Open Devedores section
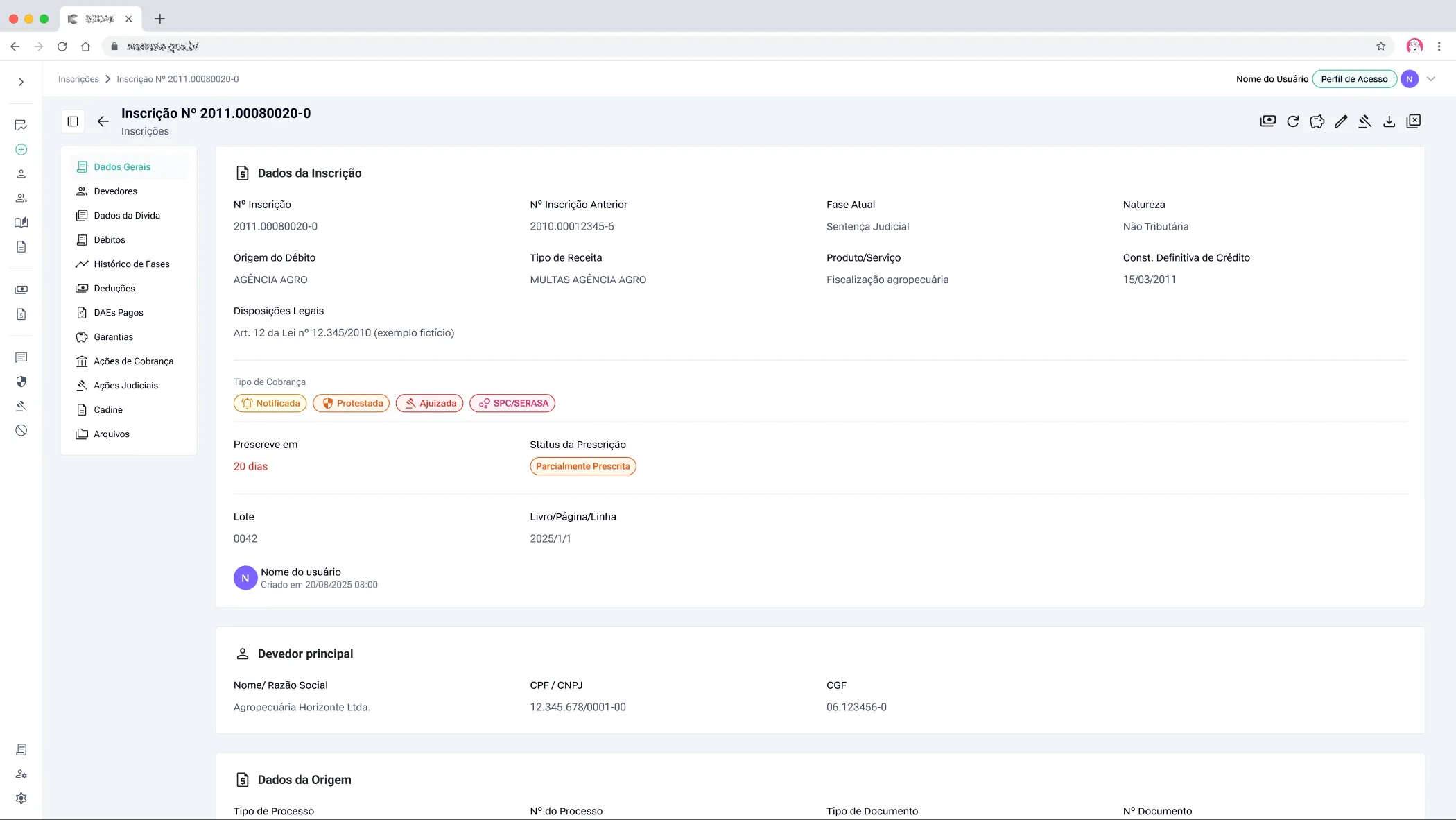Image resolution: width=1456 pixels, height=820 pixels. point(129,191)
